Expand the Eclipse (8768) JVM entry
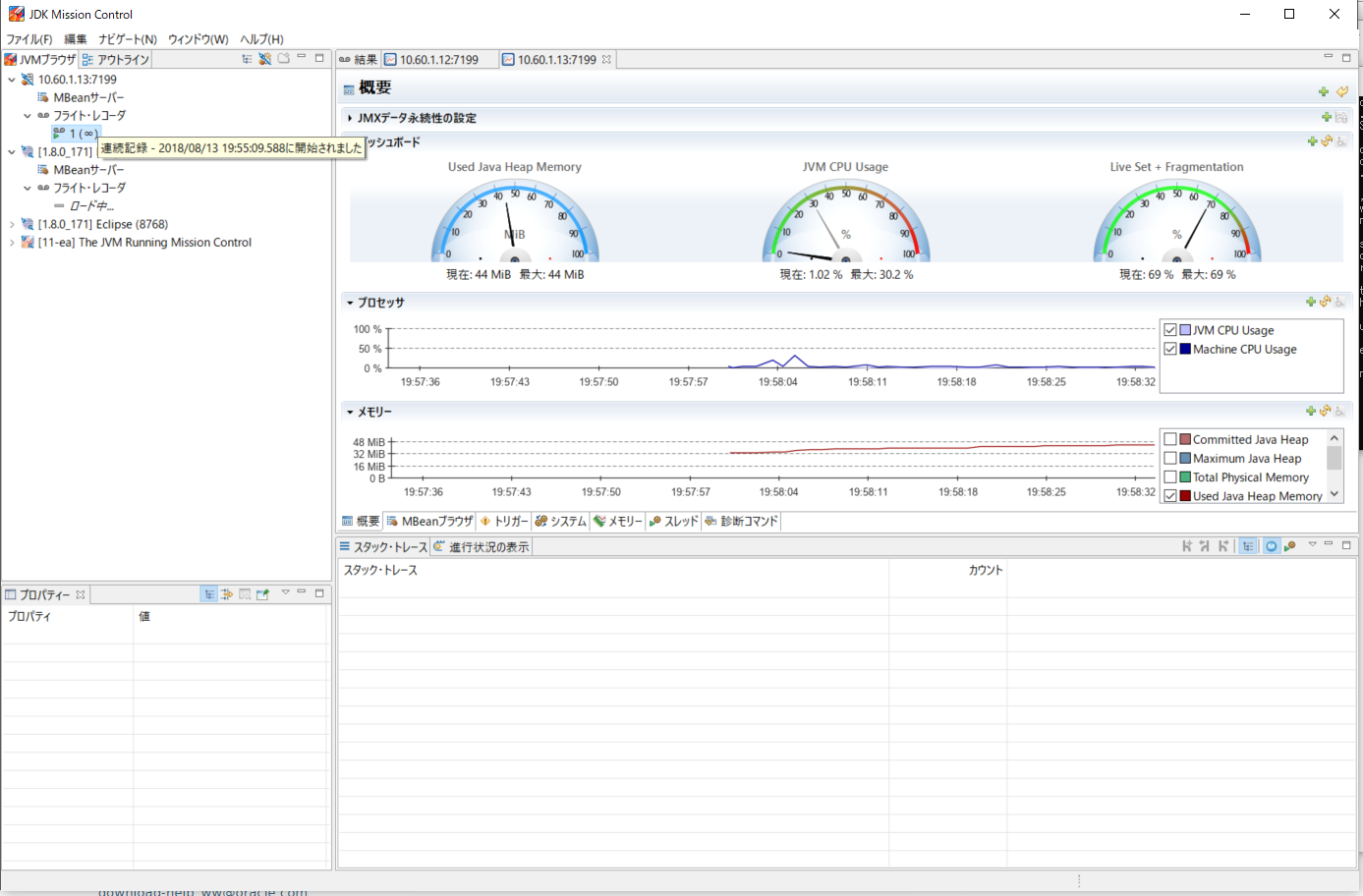This screenshot has width=1363, height=896. click(x=10, y=223)
